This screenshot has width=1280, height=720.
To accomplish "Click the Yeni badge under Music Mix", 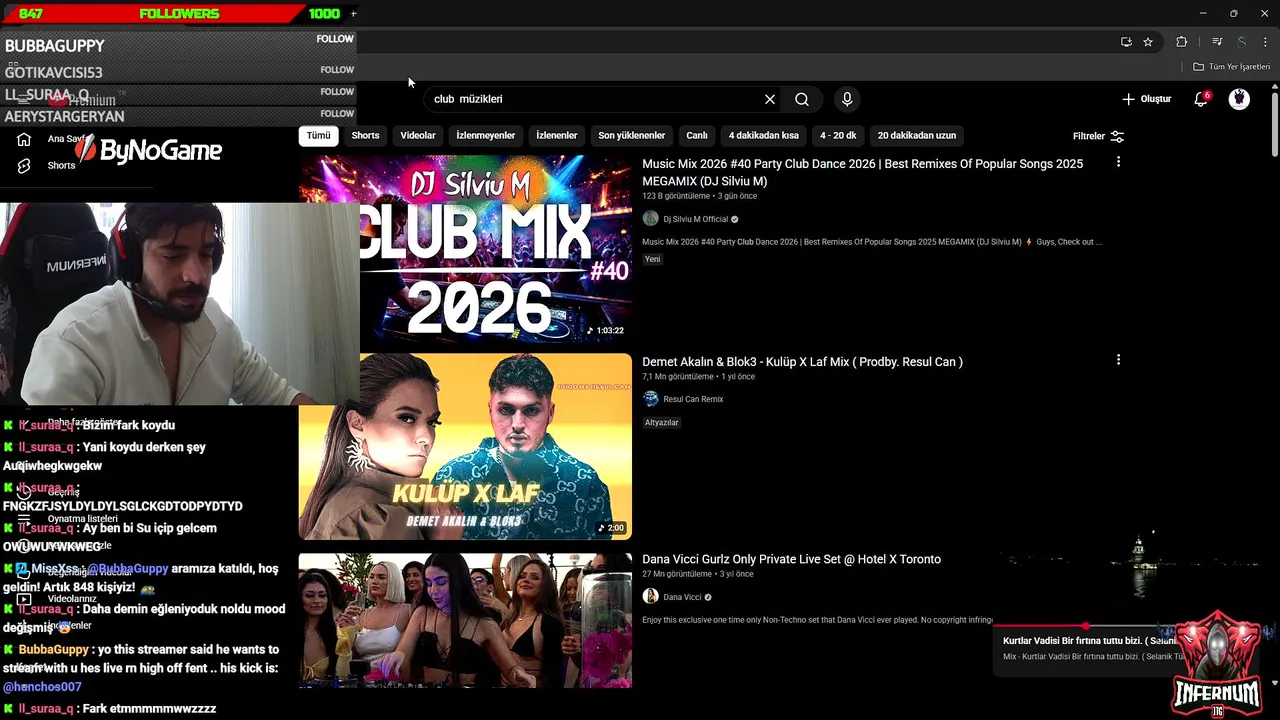I will pyautogui.click(x=652, y=259).
